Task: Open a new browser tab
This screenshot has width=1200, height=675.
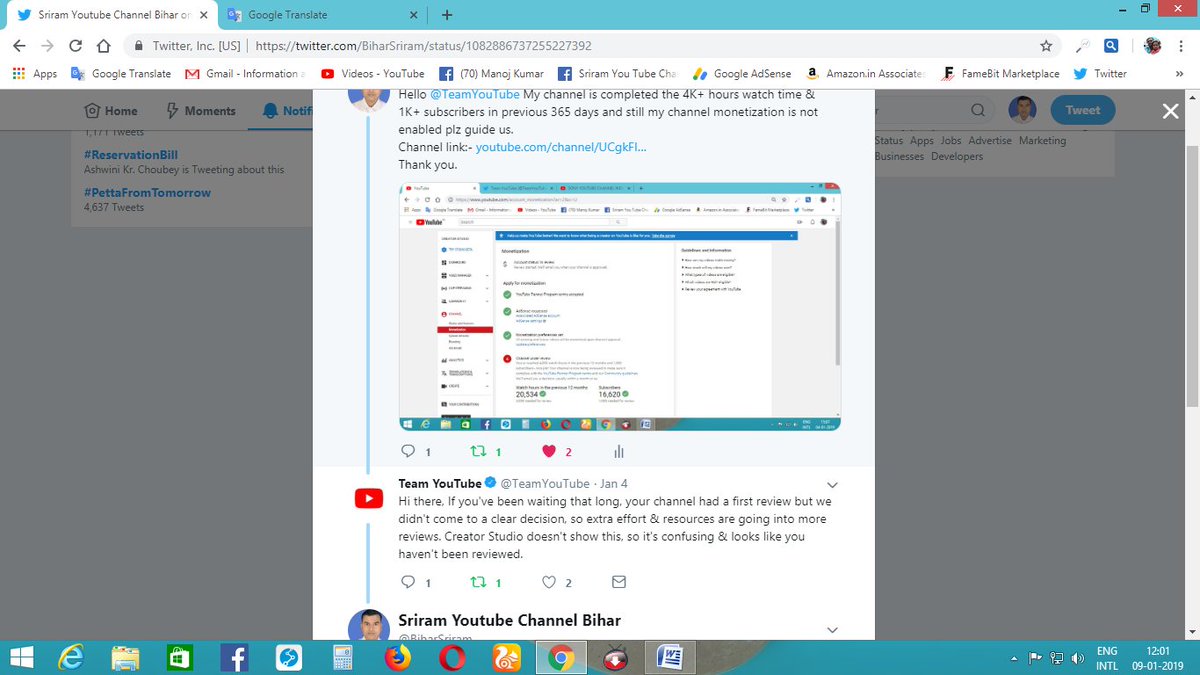Action: [x=446, y=15]
